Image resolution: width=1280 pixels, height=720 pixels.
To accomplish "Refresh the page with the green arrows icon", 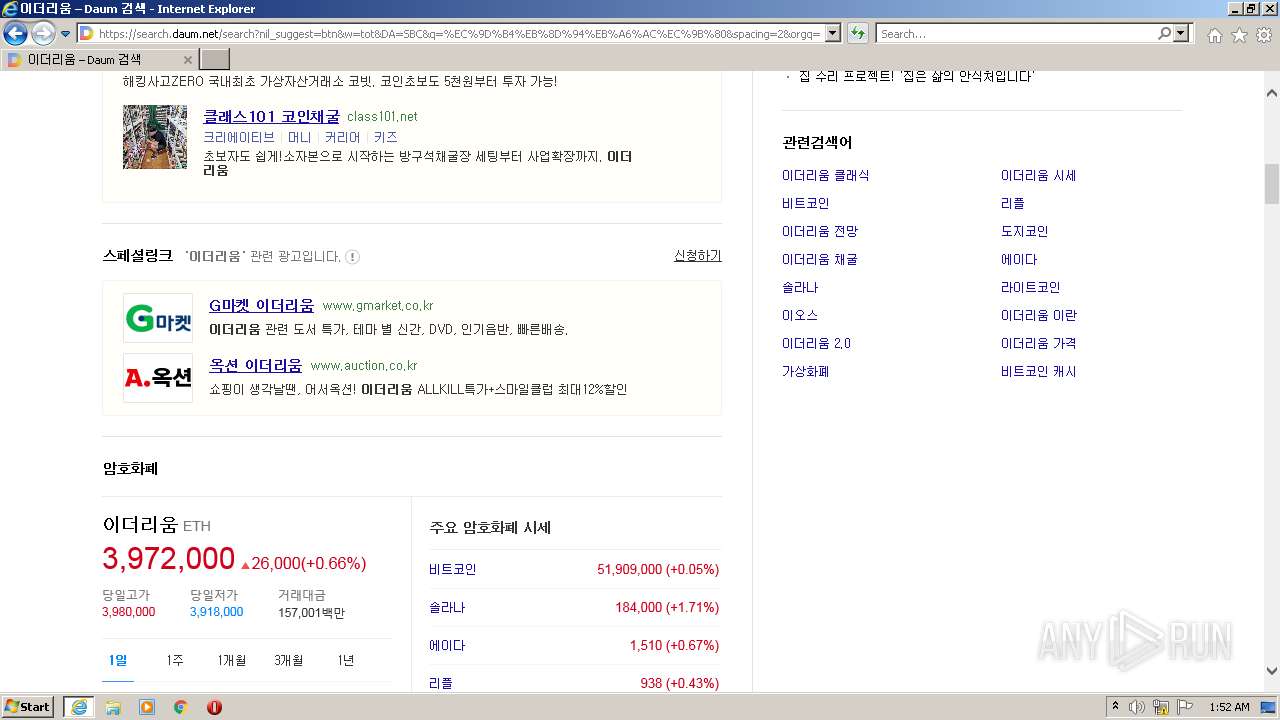I will coord(857,34).
